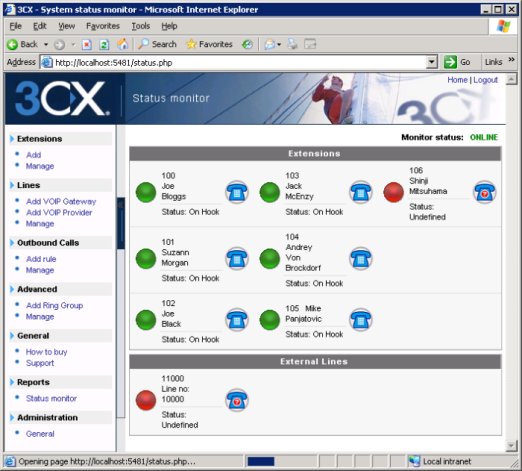Click the Logout link
This screenshot has height=471, width=522.
coord(485,80)
